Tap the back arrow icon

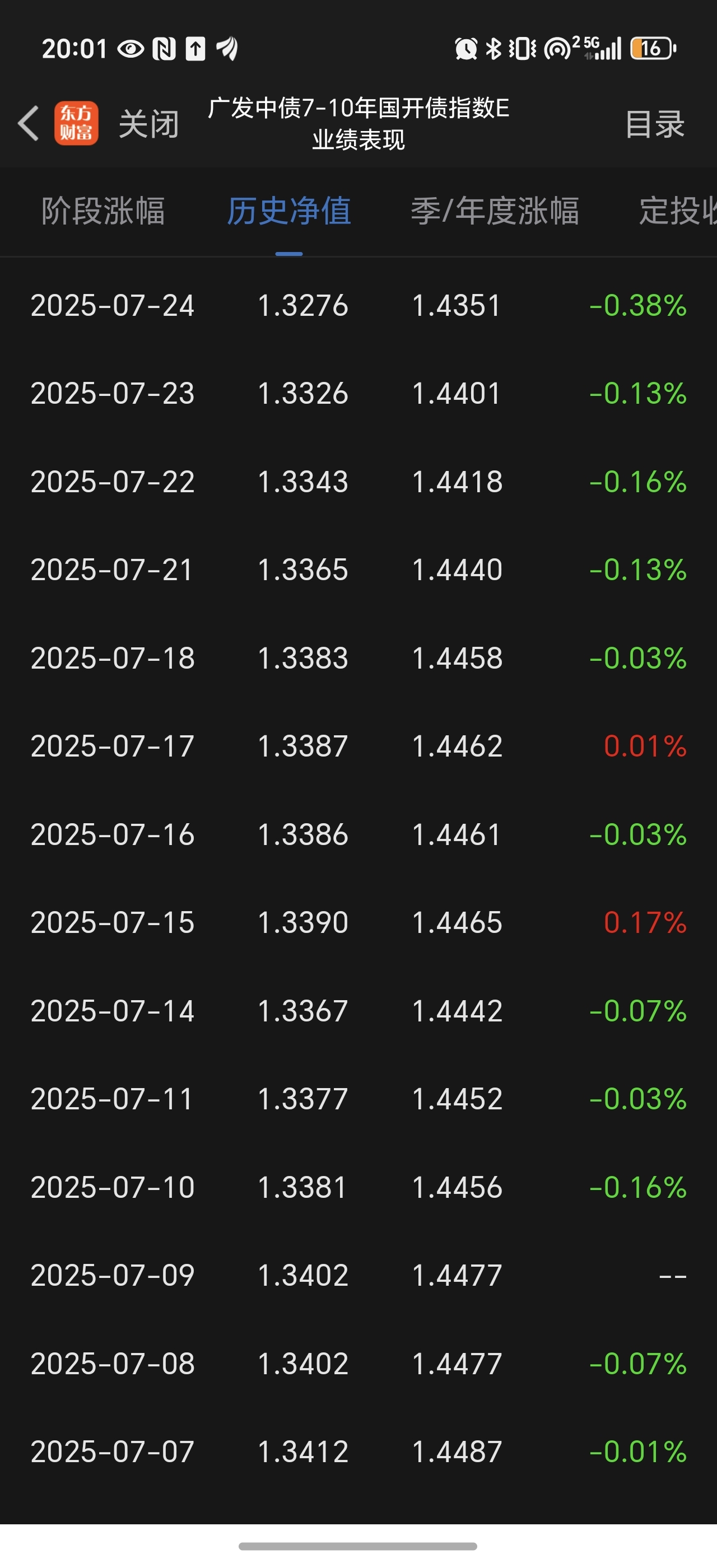tap(28, 123)
